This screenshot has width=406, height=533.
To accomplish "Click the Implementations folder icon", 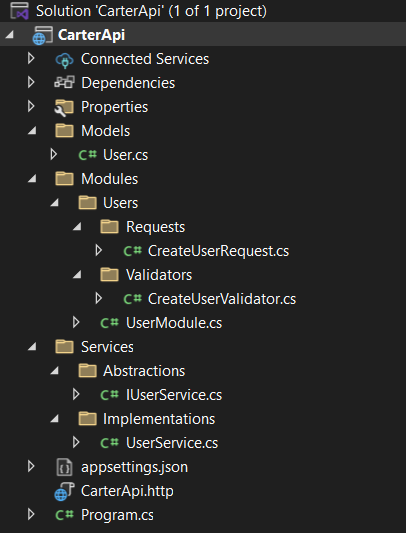I will pos(87,418).
